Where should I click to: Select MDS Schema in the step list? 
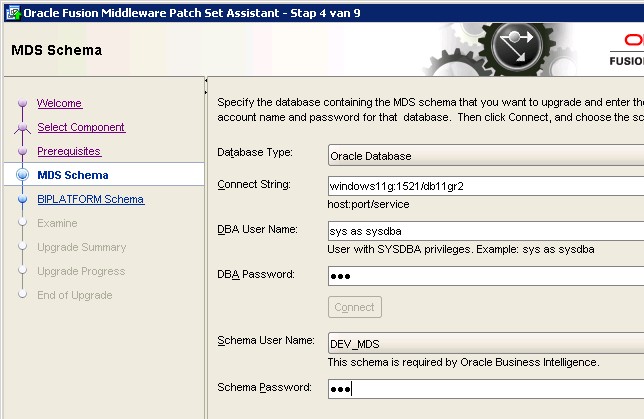[x=72, y=176]
